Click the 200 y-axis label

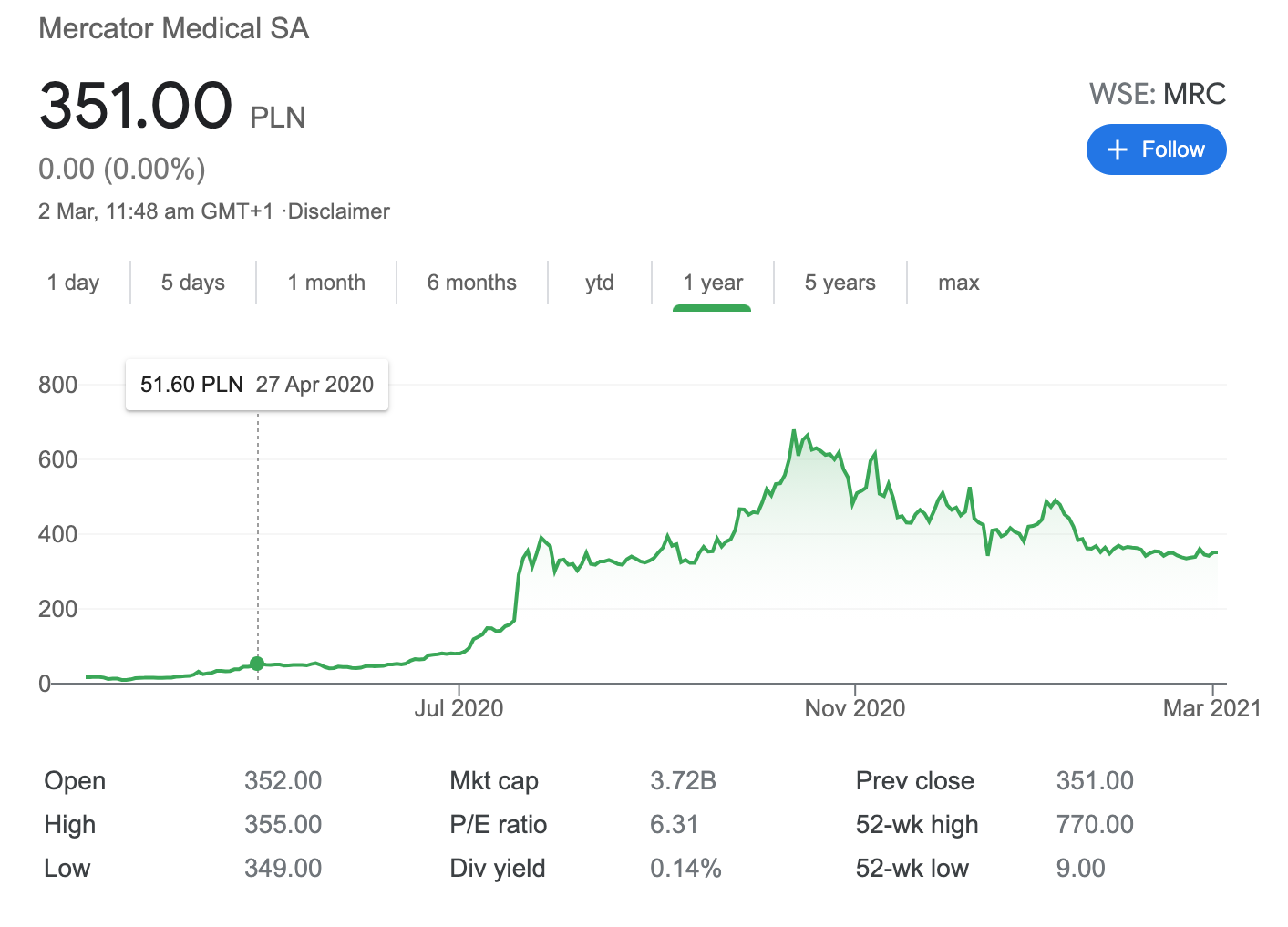57,609
